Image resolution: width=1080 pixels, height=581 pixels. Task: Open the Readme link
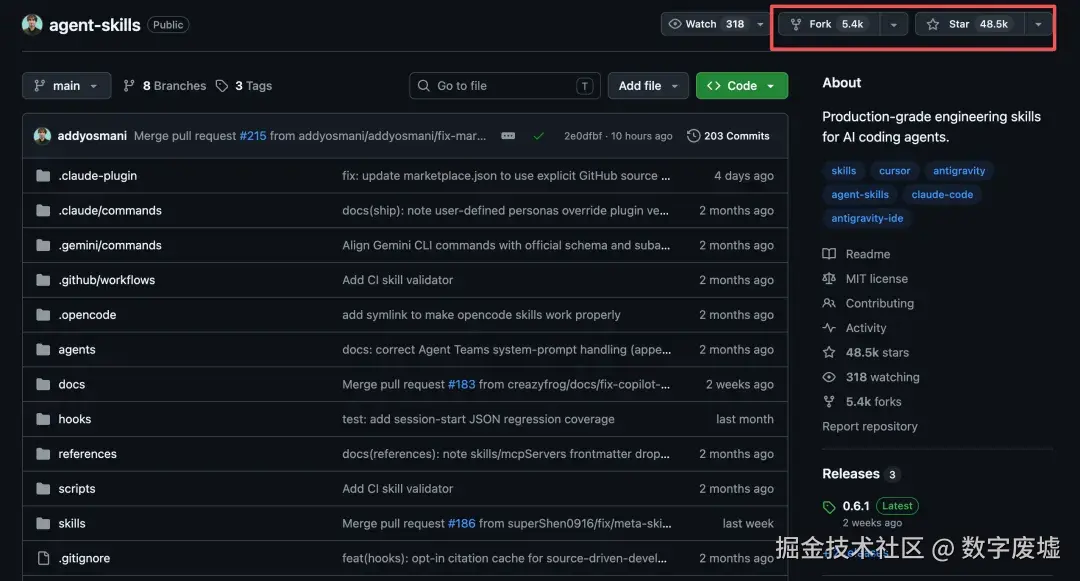(868, 254)
